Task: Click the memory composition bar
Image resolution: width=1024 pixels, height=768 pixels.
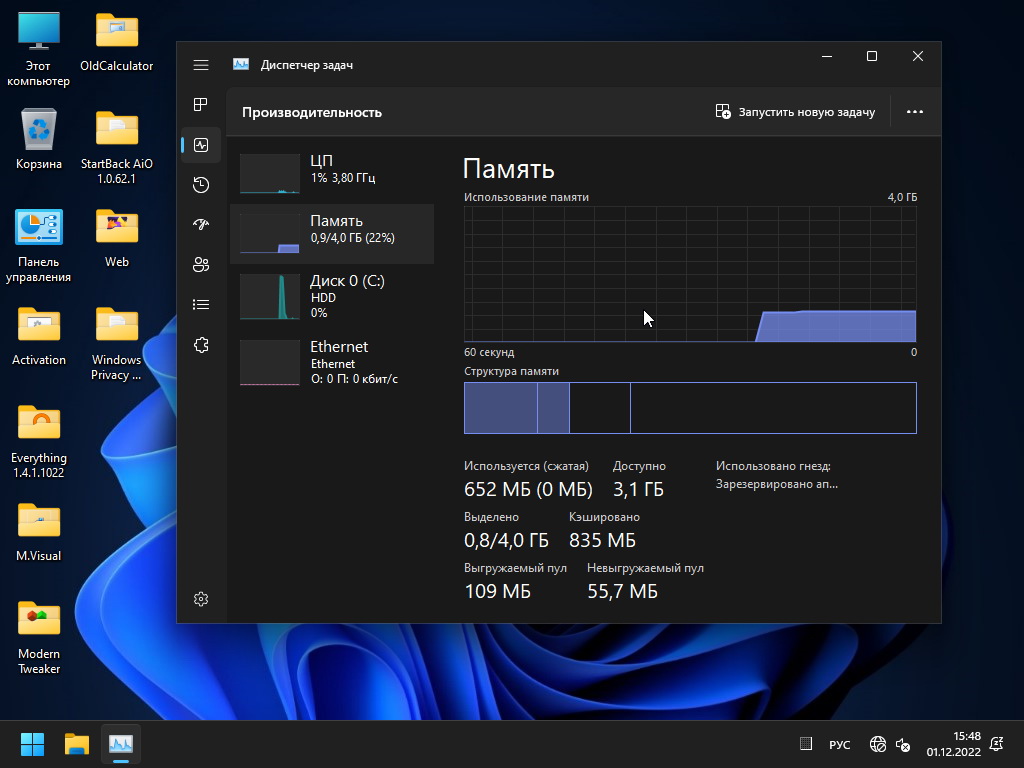Action: coord(690,408)
